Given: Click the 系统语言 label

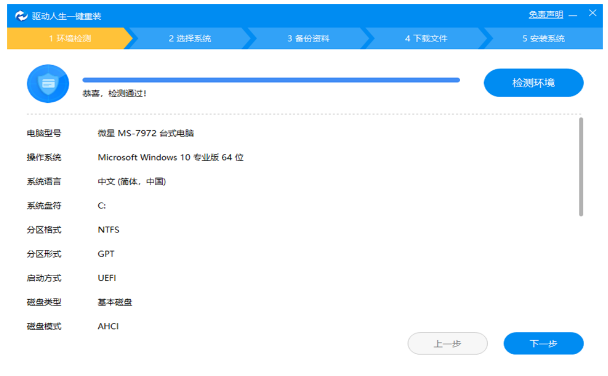Looking at the screenshot, I should 44,181.
